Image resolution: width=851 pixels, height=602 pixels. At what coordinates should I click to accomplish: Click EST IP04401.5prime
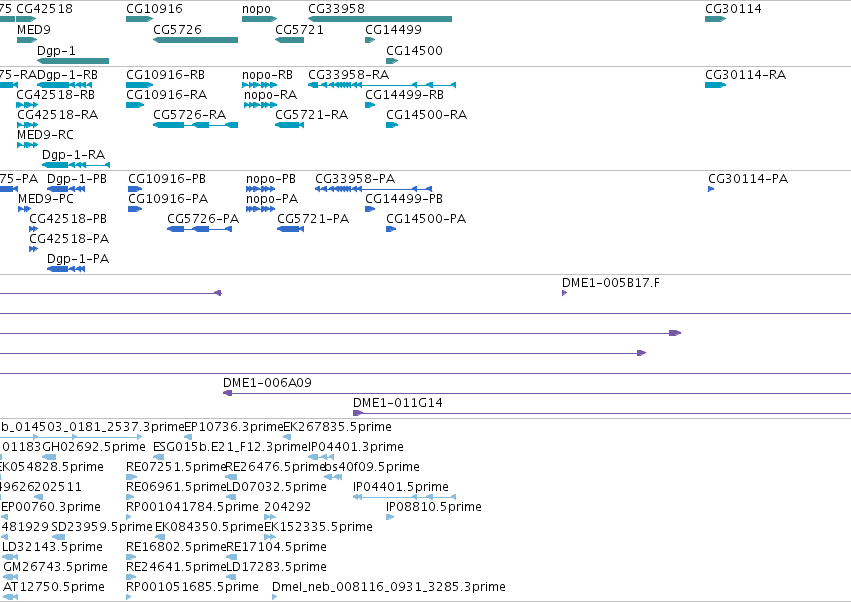pyautogui.click(x=404, y=497)
